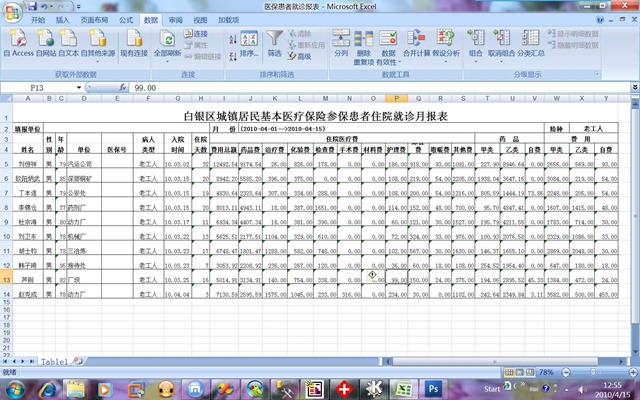Open 现有连接 existing connections
Image resolution: width=640 pixels, height=400 pixels.
click(133, 41)
